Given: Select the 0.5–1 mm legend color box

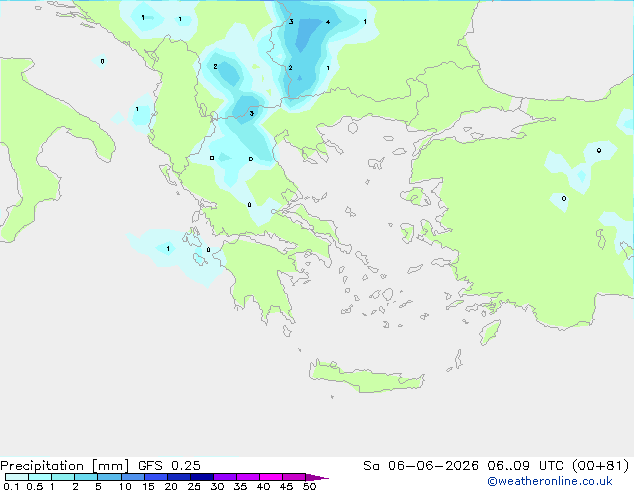Looking at the screenshot, I should point(40,477).
